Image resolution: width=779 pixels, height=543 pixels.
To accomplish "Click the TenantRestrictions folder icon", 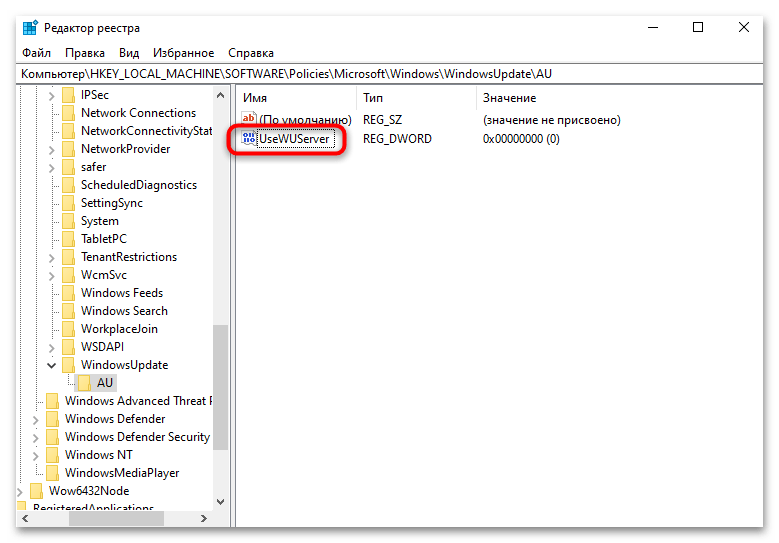I will pos(69,257).
